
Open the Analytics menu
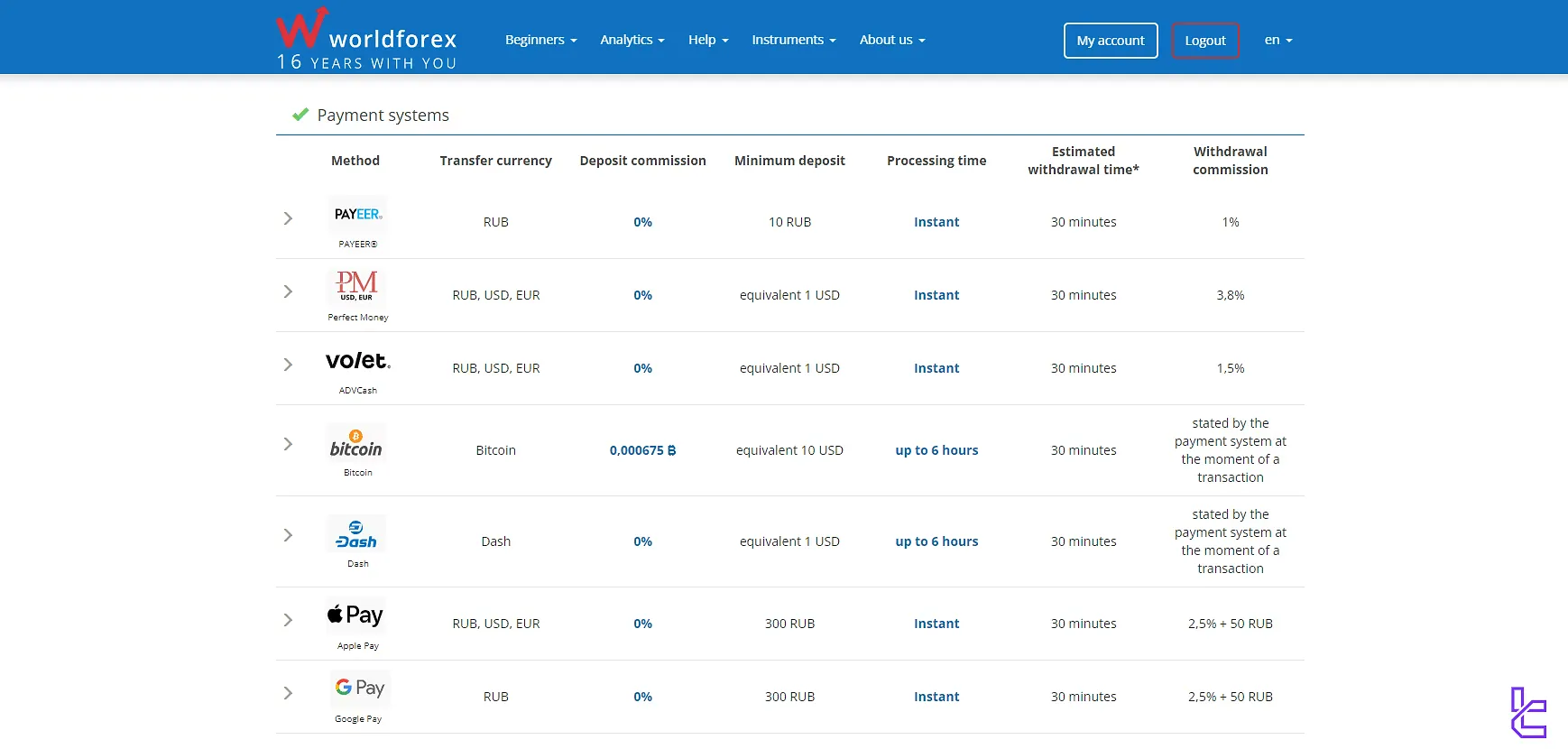[632, 40]
